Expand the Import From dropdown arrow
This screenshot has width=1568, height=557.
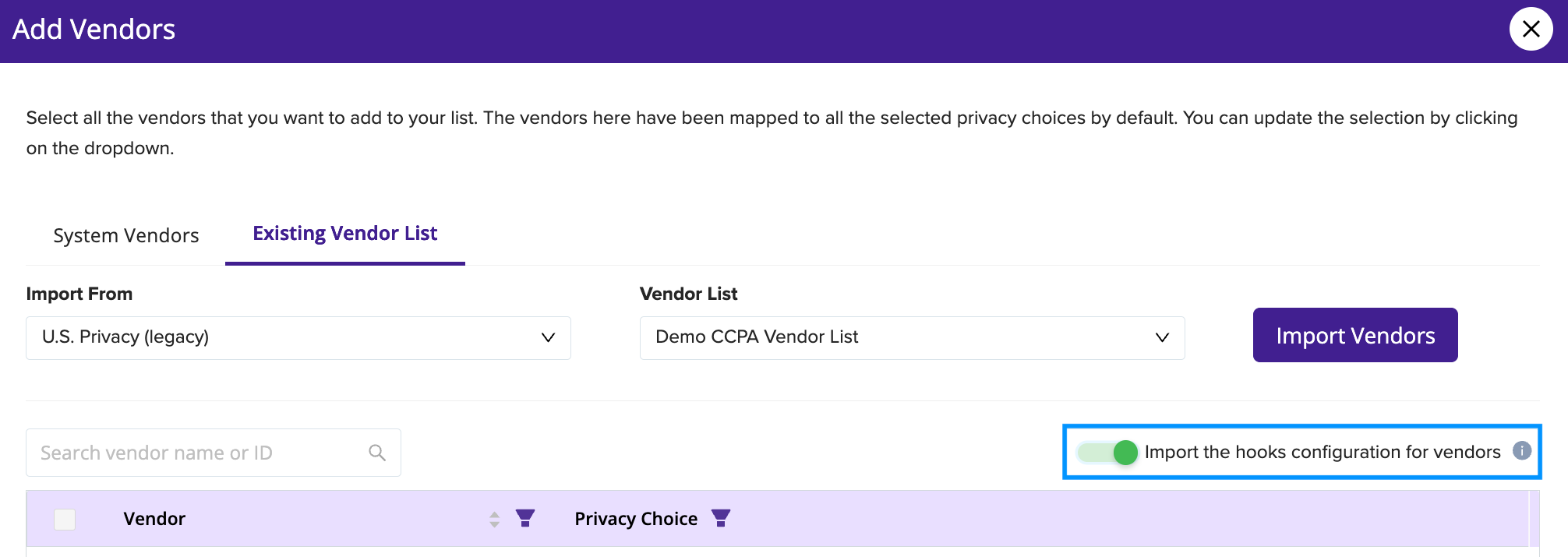point(548,337)
